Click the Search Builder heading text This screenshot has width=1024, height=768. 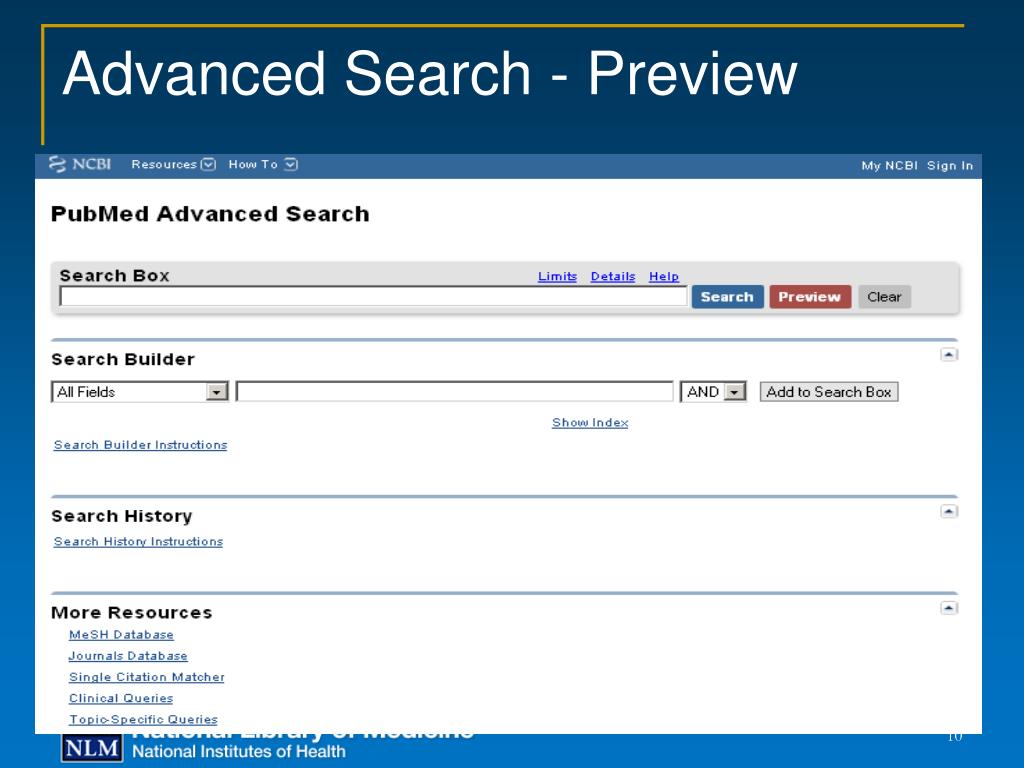(123, 359)
